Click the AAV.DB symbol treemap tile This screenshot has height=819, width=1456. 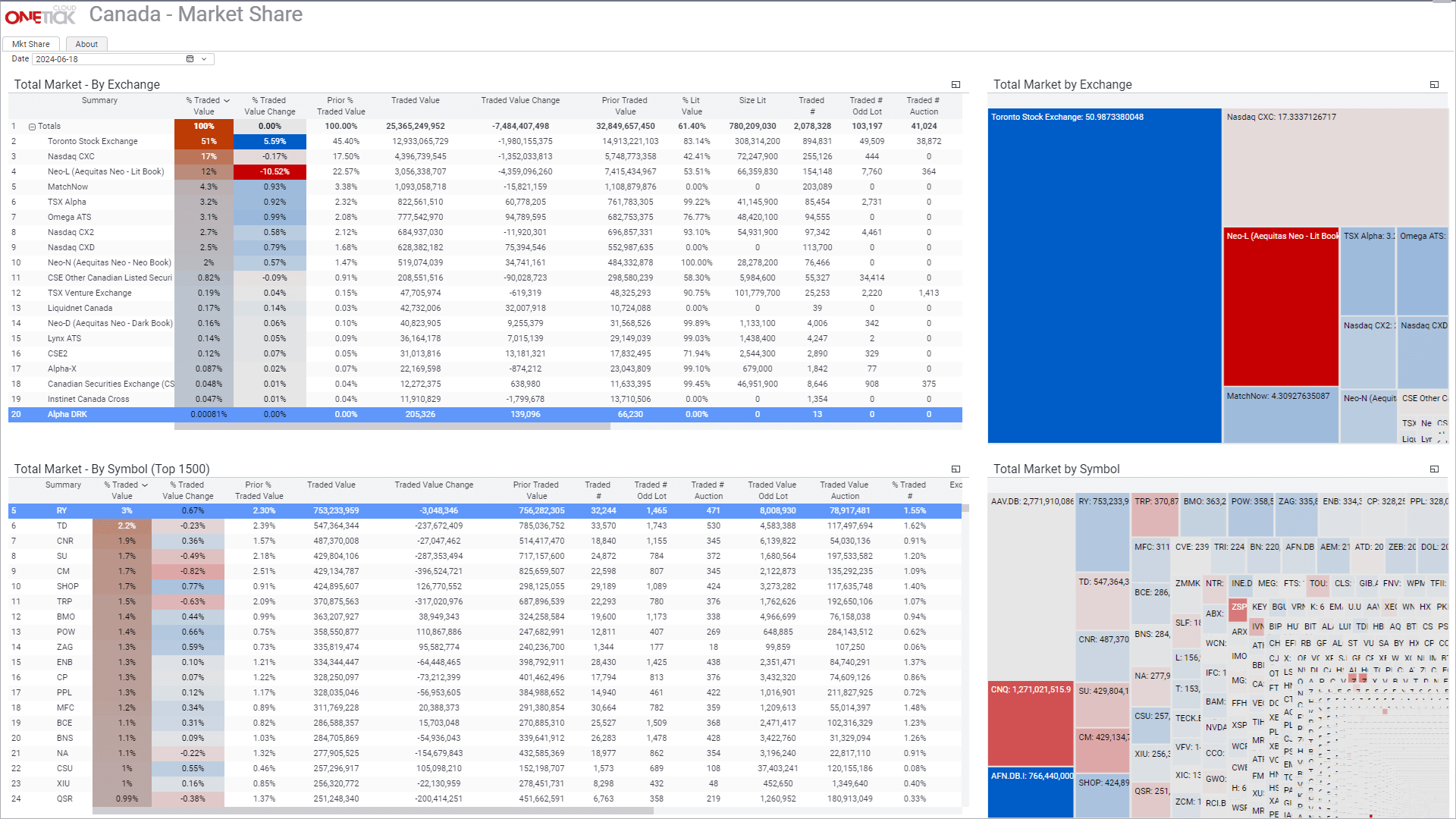(x=1031, y=587)
